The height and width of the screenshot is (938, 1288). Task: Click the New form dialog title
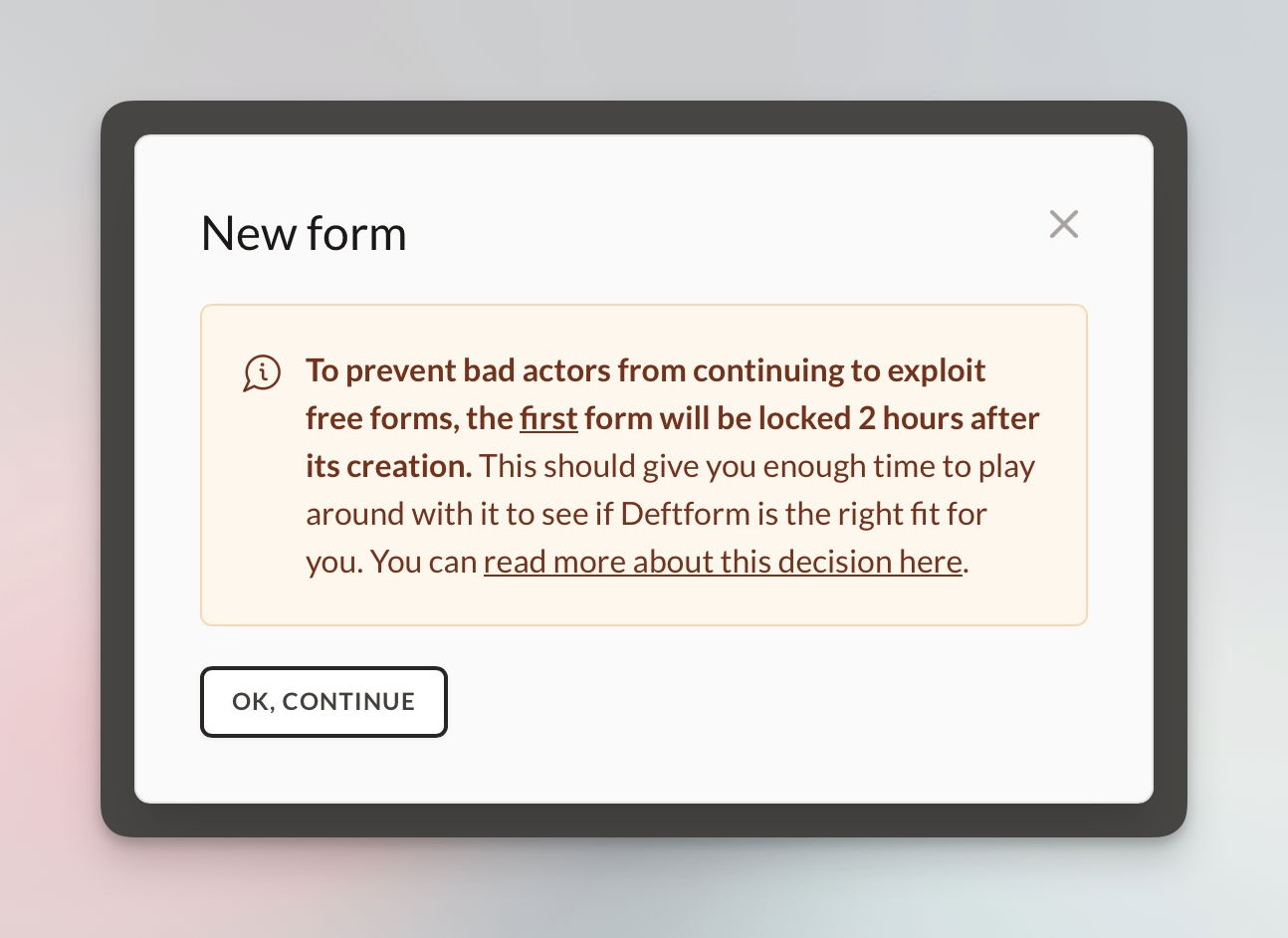(x=304, y=234)
